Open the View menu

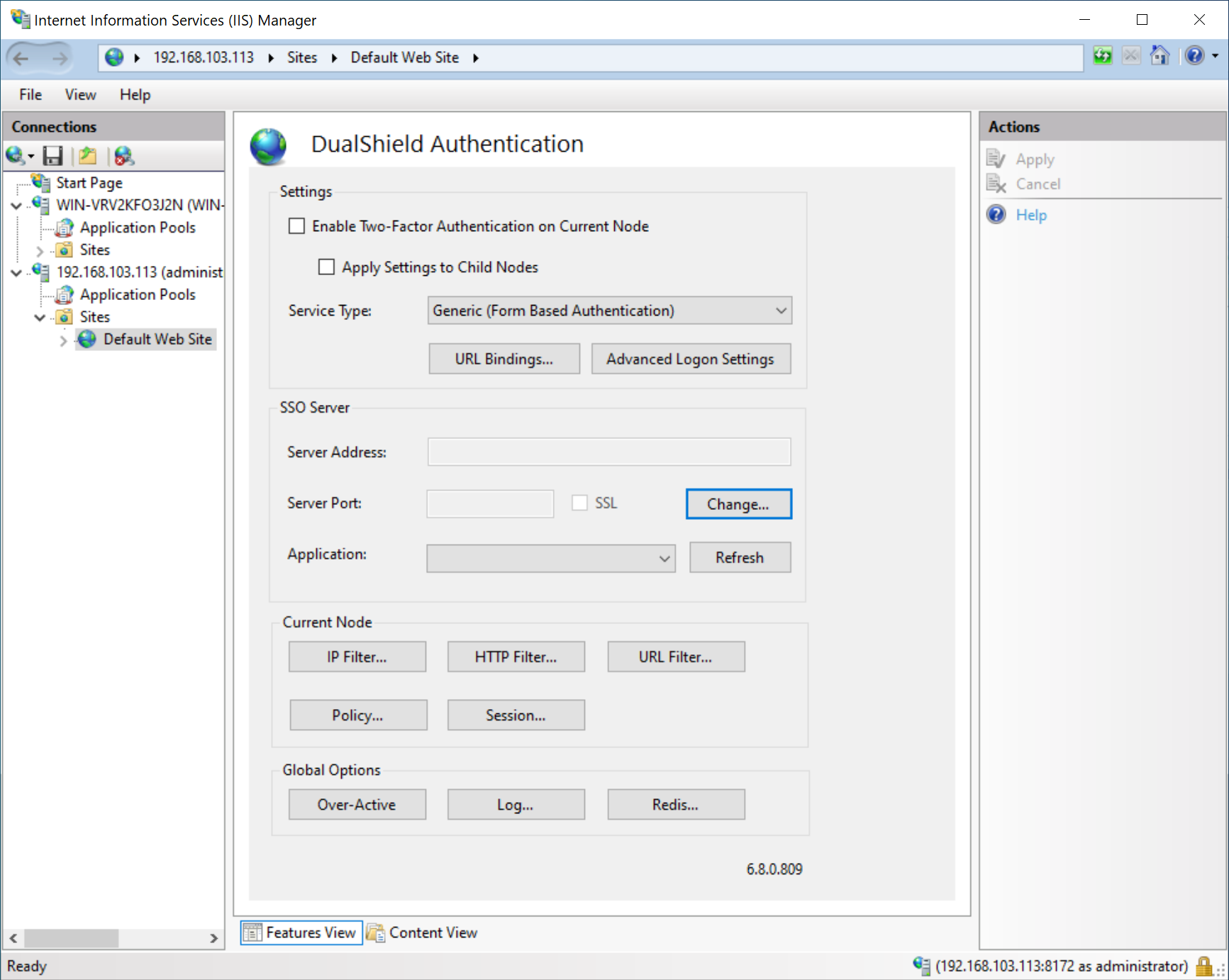[80, 95]
